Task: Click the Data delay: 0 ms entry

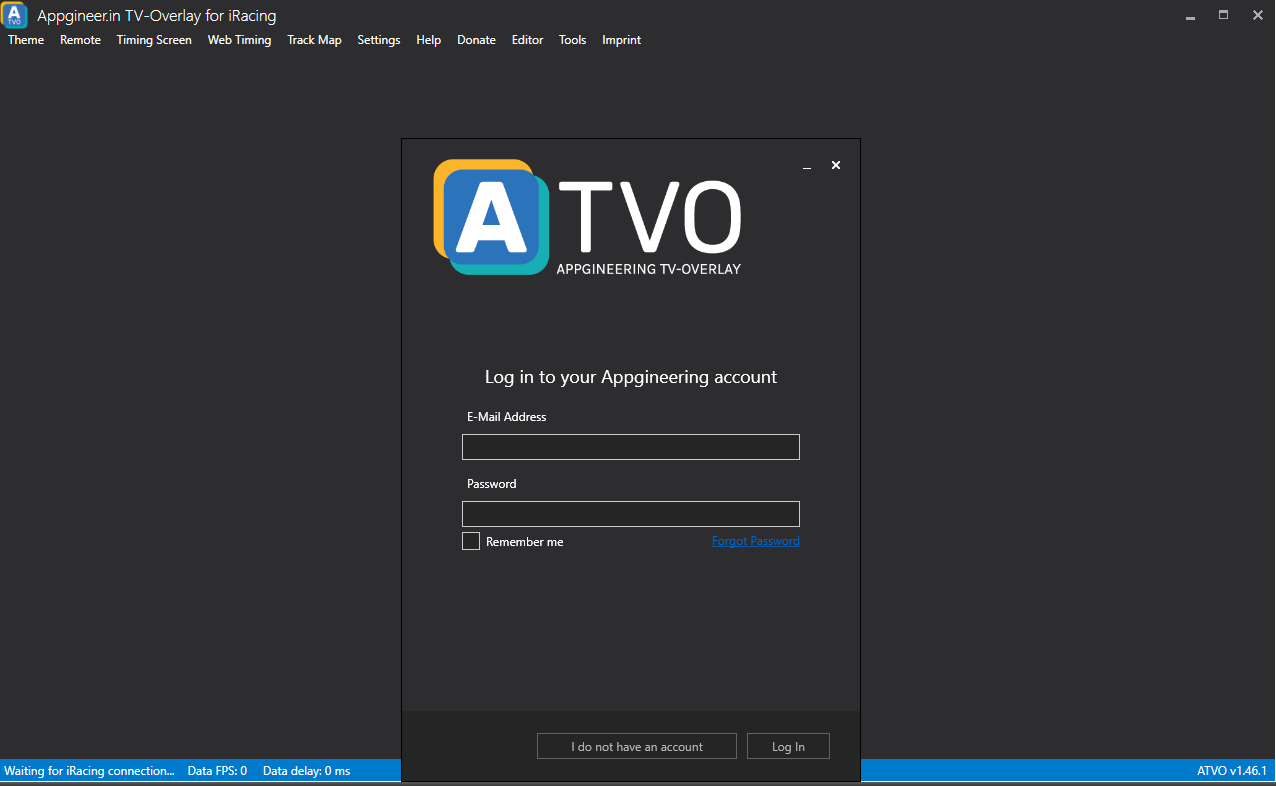Action: pyautogui.click(x=306, y=771)
